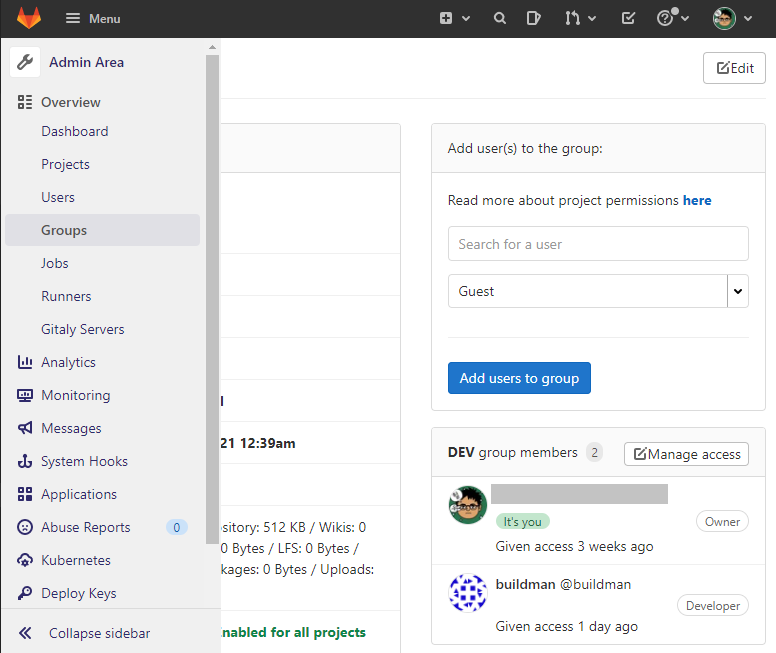
Task: Click the Owner role badge
Action: (722, 521)
